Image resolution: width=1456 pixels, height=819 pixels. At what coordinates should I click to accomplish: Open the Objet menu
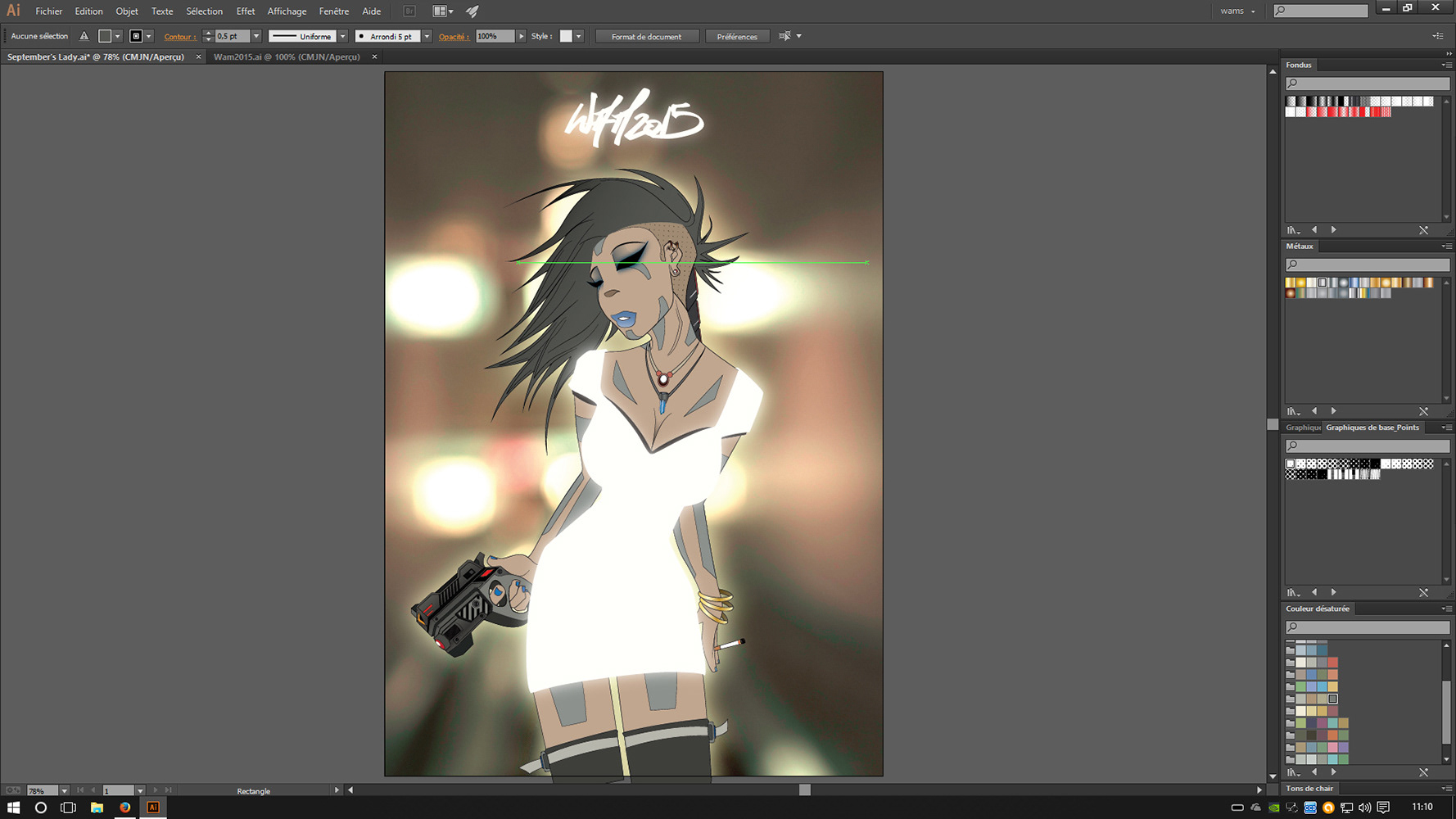127,11
